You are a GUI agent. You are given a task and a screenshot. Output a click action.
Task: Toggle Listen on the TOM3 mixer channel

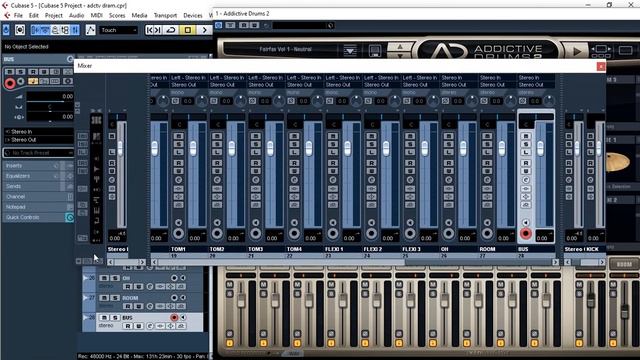coord(256,152)
